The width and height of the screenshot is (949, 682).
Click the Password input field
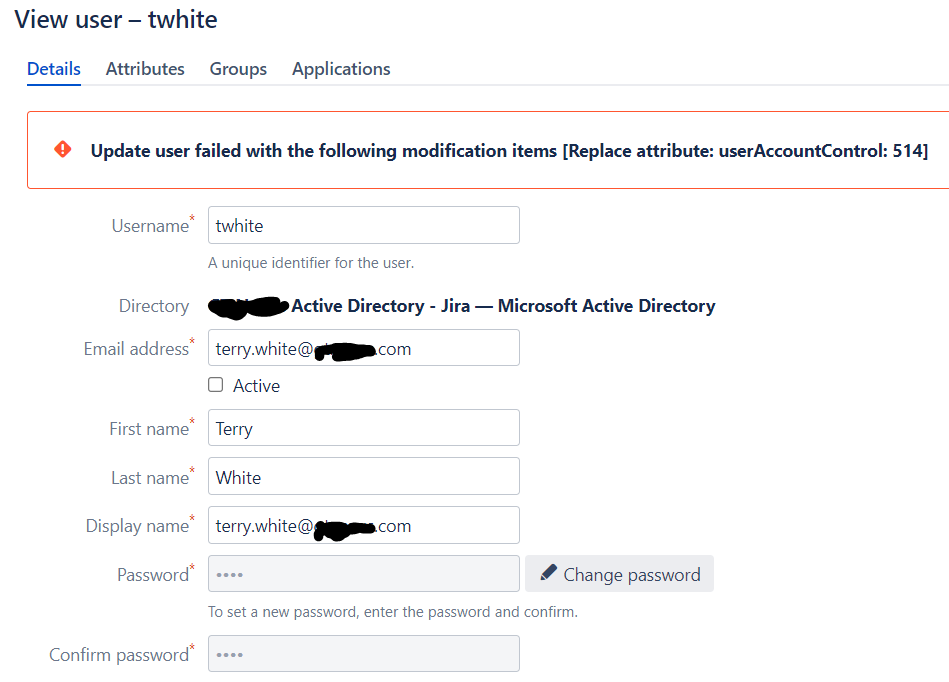364,574
